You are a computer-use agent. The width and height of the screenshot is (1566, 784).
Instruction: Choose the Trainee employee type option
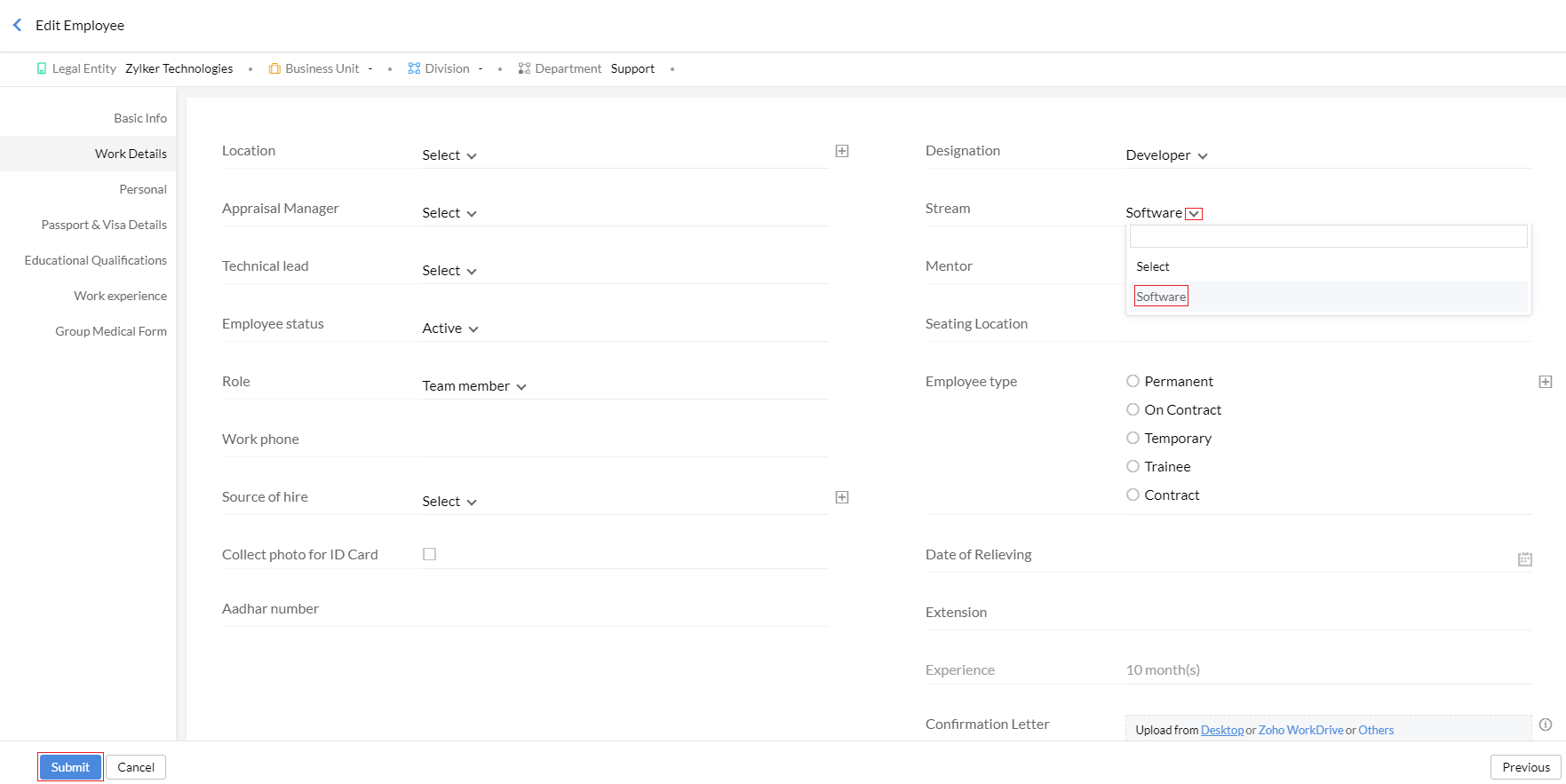pos(1133,466)
